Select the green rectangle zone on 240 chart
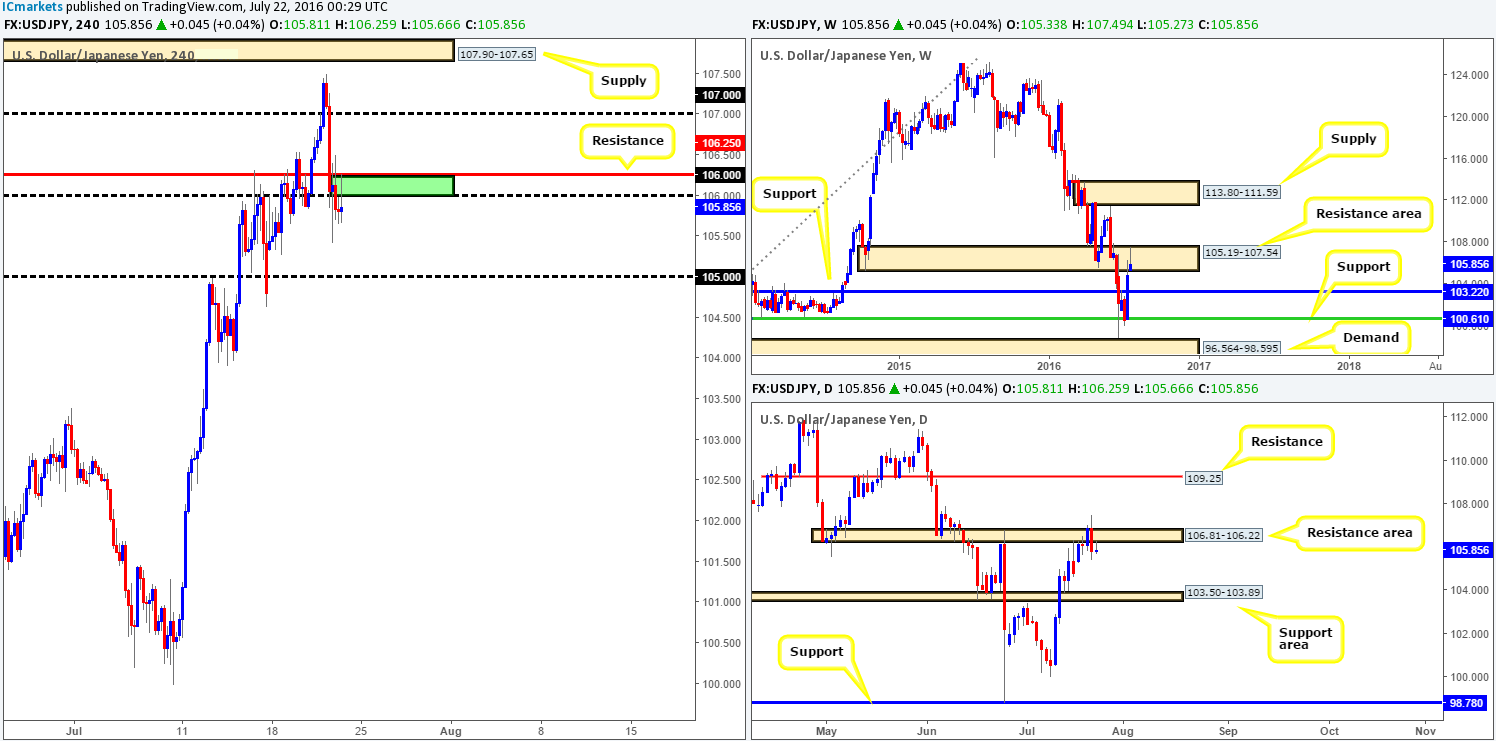This screenshot has width=1496, height=741. 392,185
